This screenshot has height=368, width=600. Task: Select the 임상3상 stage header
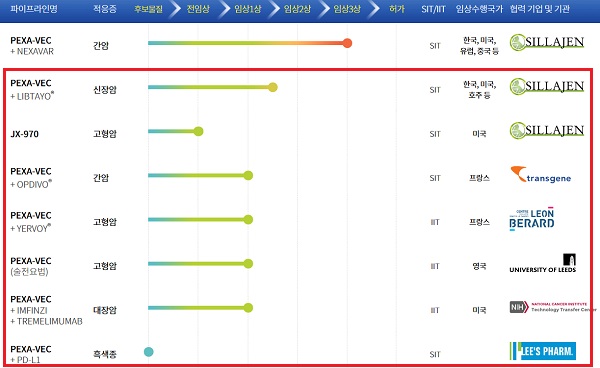pos(347,9)
